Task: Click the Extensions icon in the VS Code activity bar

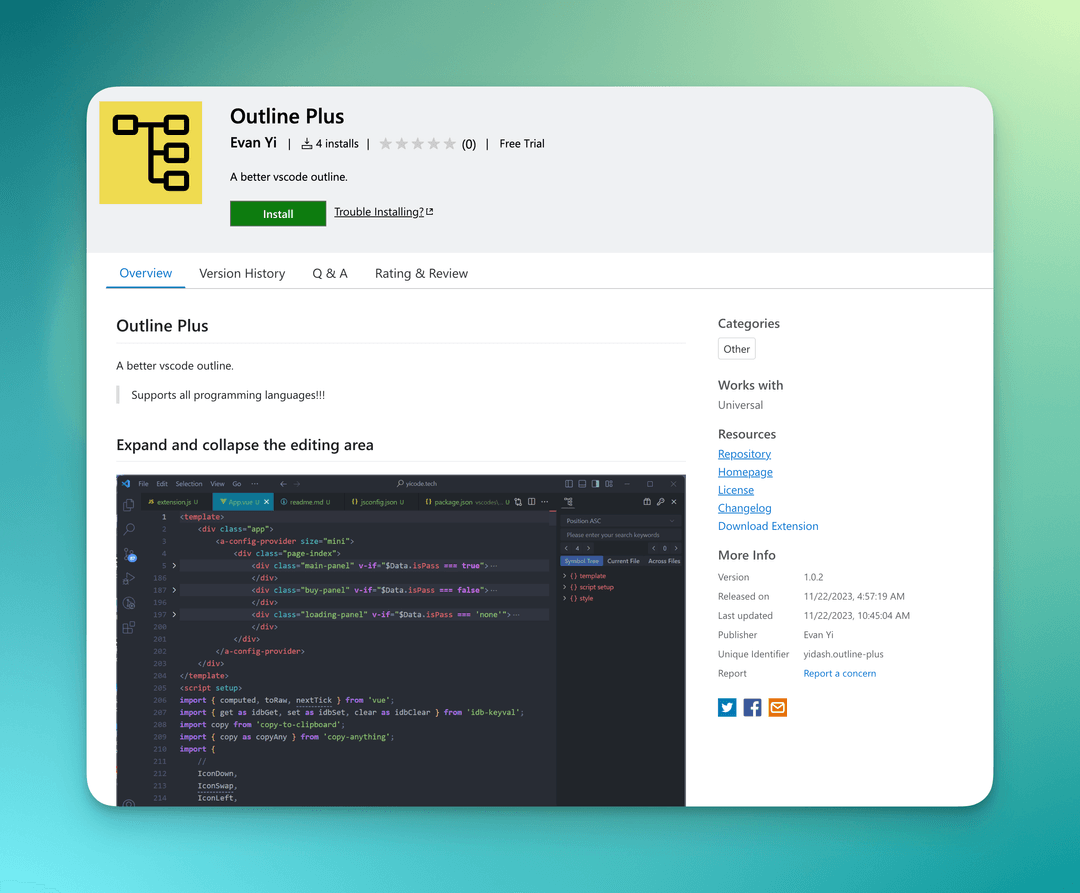Action: click(x=129, y=627)
